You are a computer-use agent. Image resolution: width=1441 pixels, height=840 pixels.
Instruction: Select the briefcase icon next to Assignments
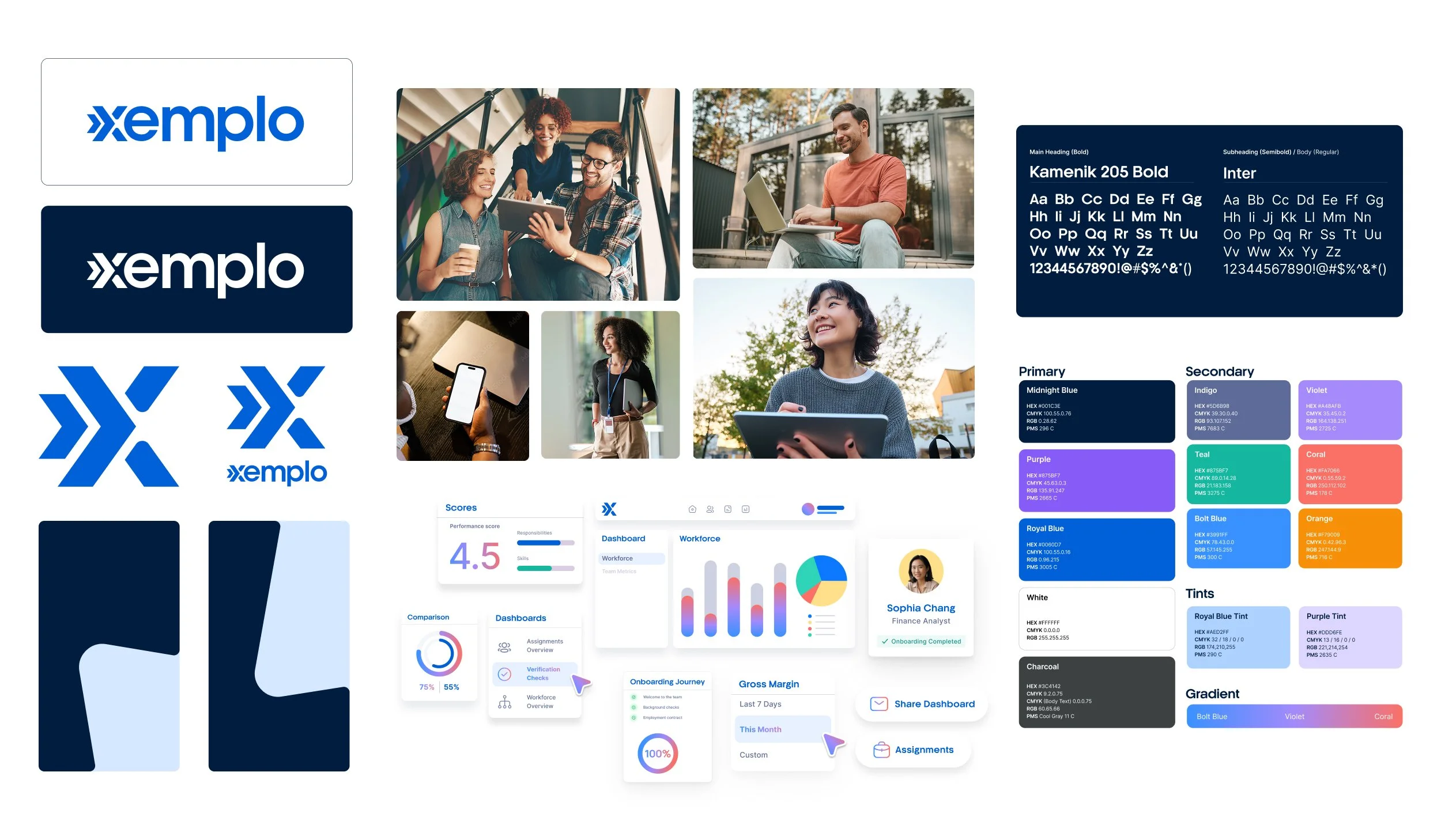pos(882,749)
